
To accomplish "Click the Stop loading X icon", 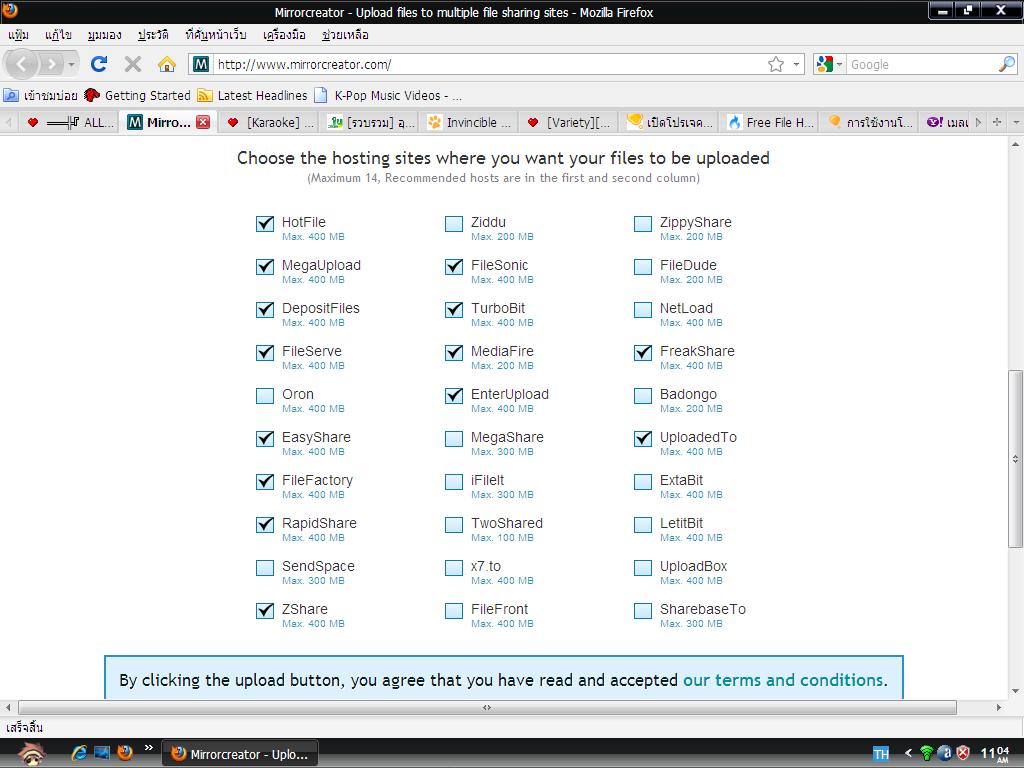I will click(133, 64).
